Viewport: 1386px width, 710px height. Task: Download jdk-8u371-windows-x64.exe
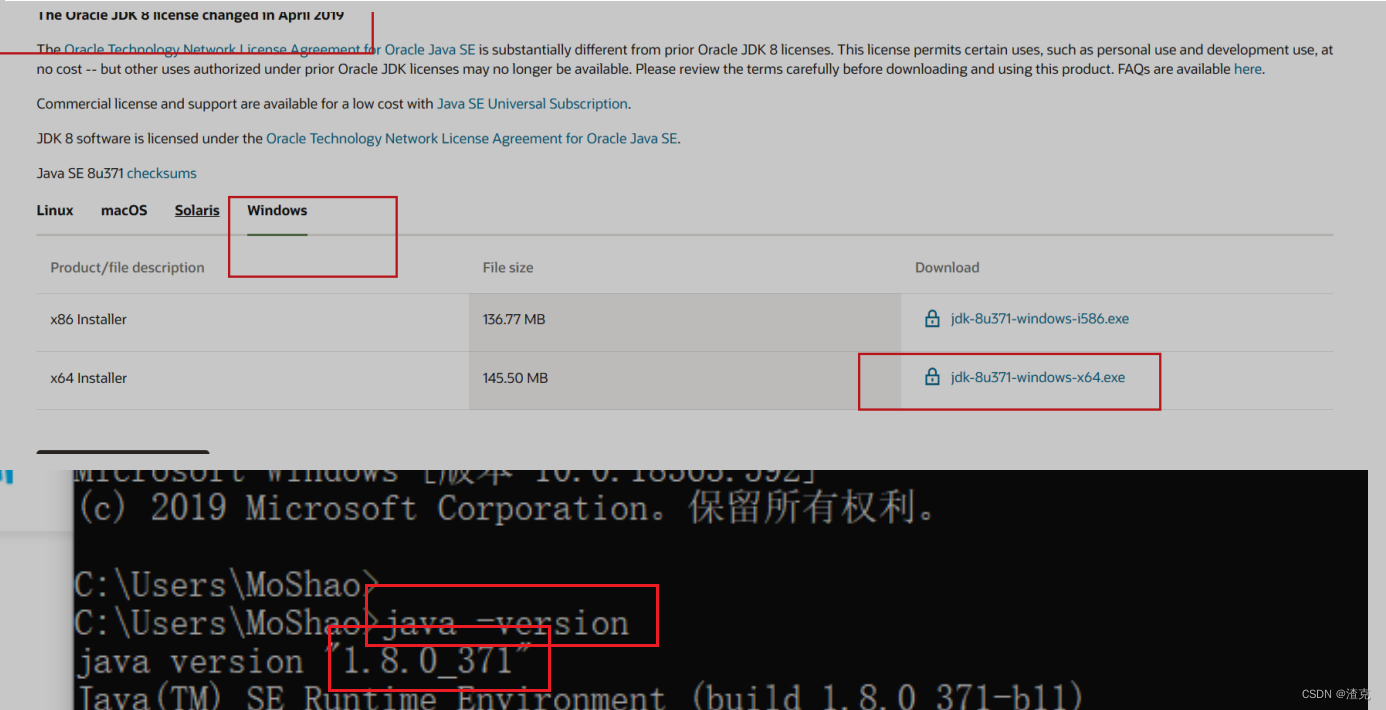pyautogui.click(x=1037, y=377)
